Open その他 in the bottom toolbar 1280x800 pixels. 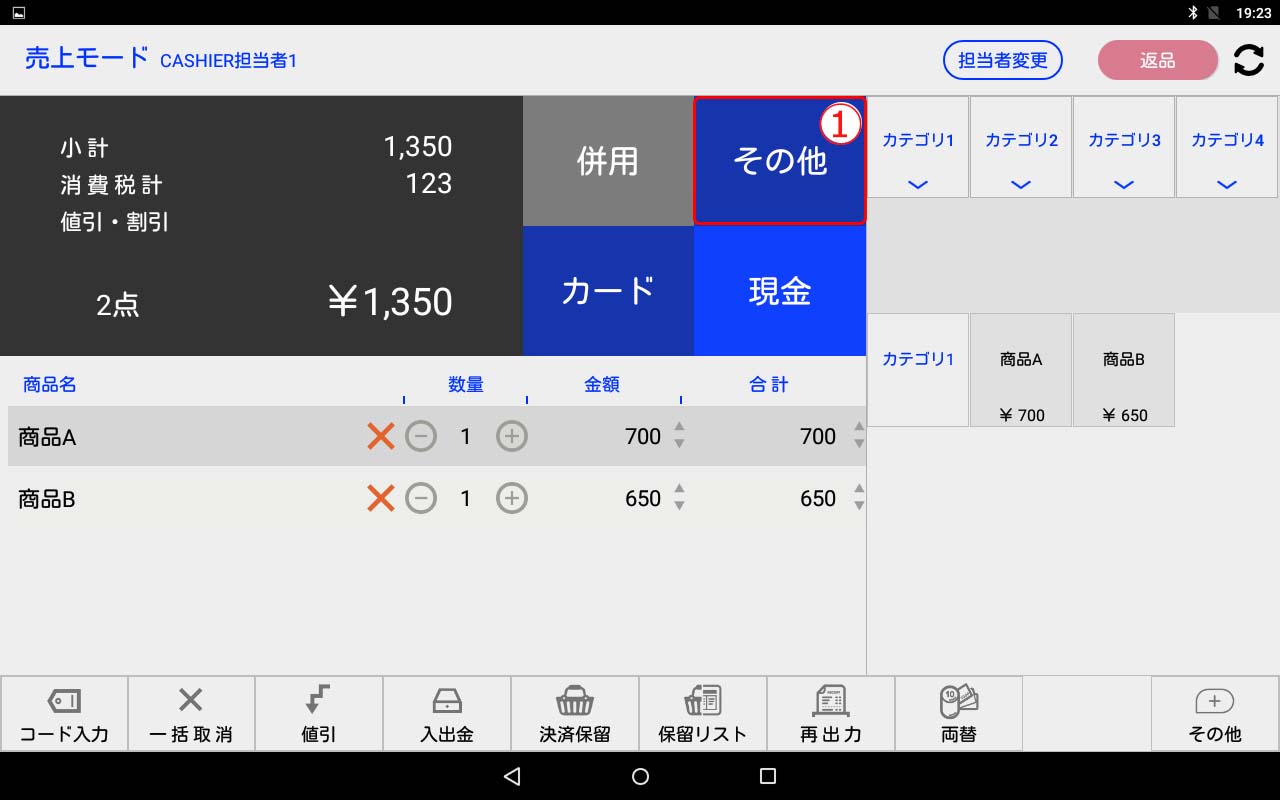(x=1215, y=714)
